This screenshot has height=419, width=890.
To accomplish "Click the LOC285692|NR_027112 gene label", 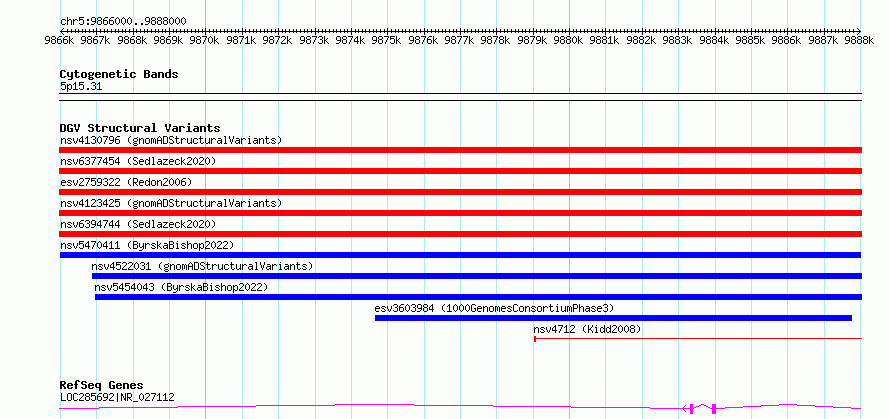I will (x=117, y=397).
